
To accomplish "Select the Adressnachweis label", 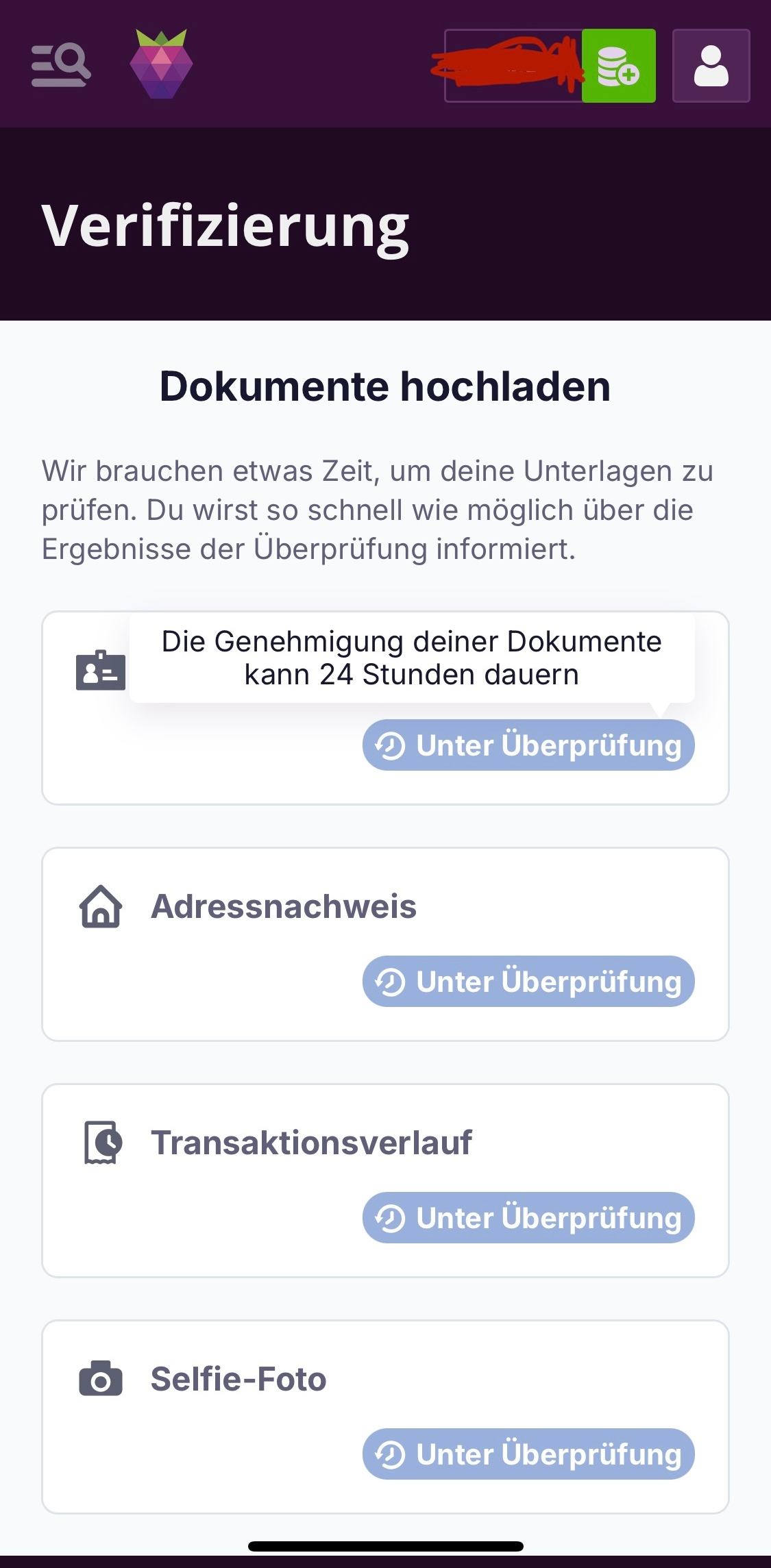I will [283, 906].
